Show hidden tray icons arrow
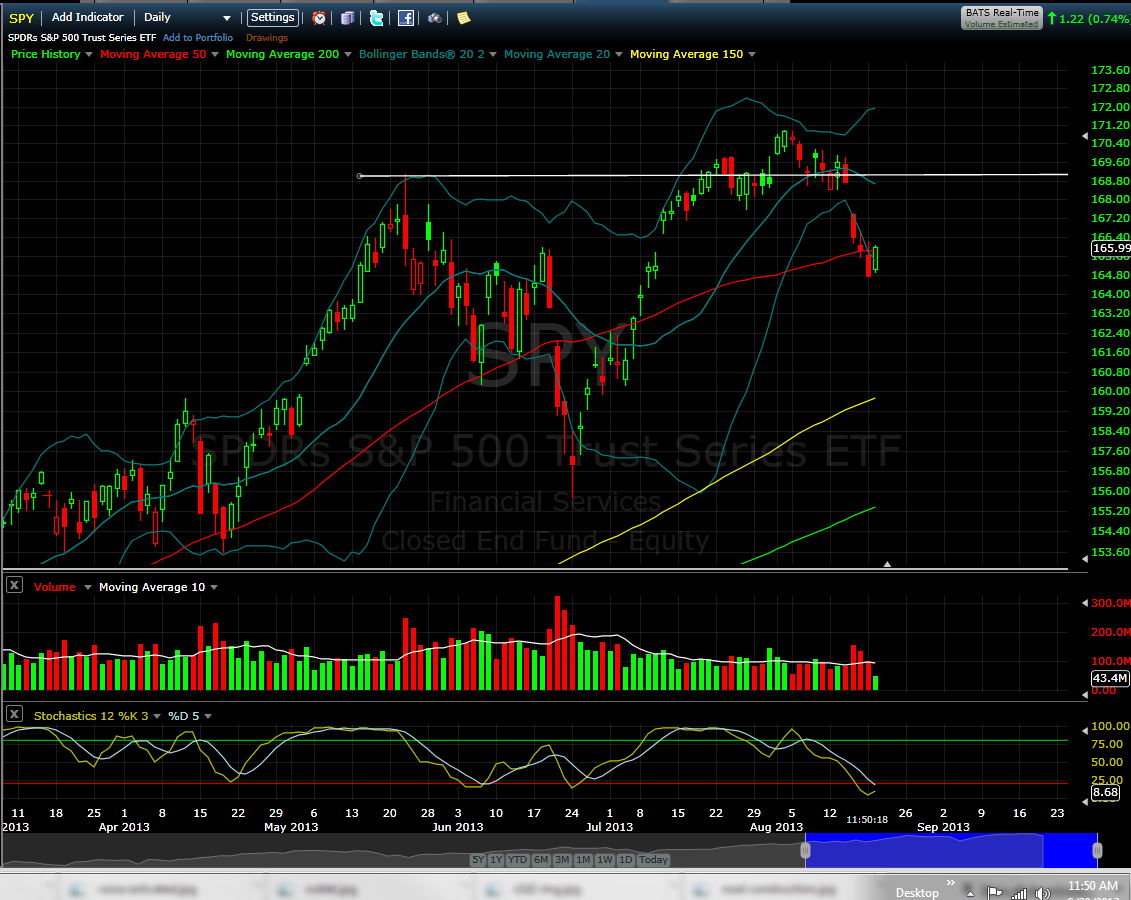This screenshot has width=1131, height=900. (x=970, y=894)
